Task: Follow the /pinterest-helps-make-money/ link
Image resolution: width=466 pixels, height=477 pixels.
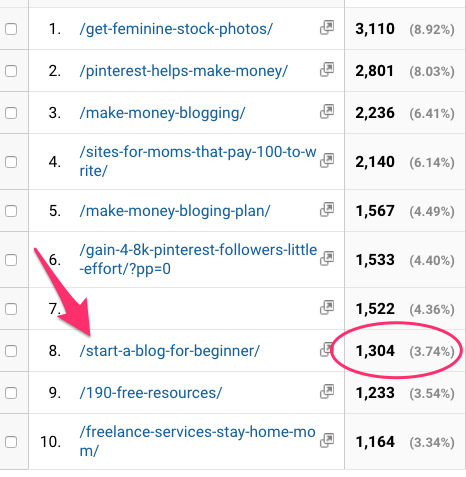Action: (183, 71)
